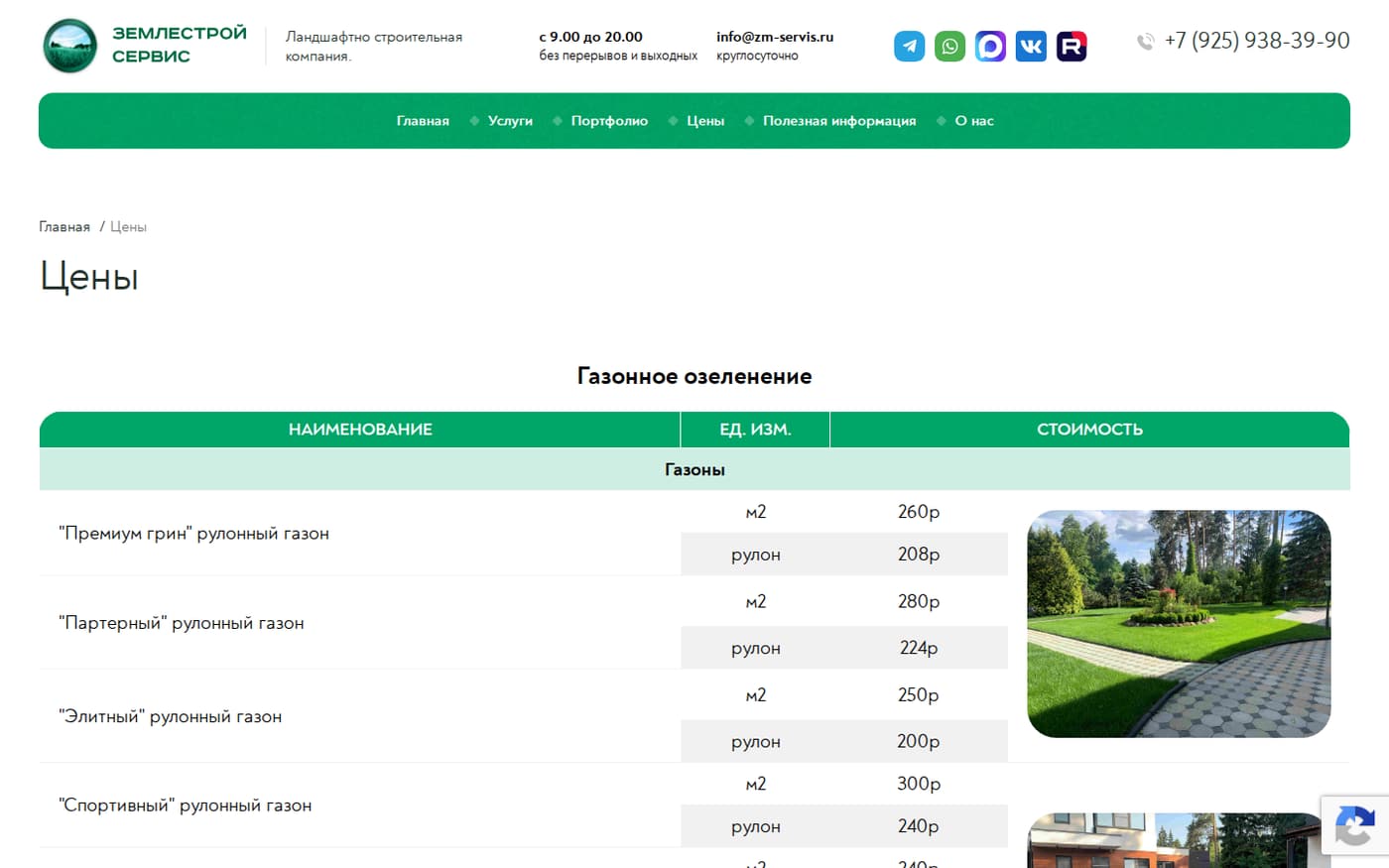
Task: Click the 300р price cell
Action: tap(919, 784)
